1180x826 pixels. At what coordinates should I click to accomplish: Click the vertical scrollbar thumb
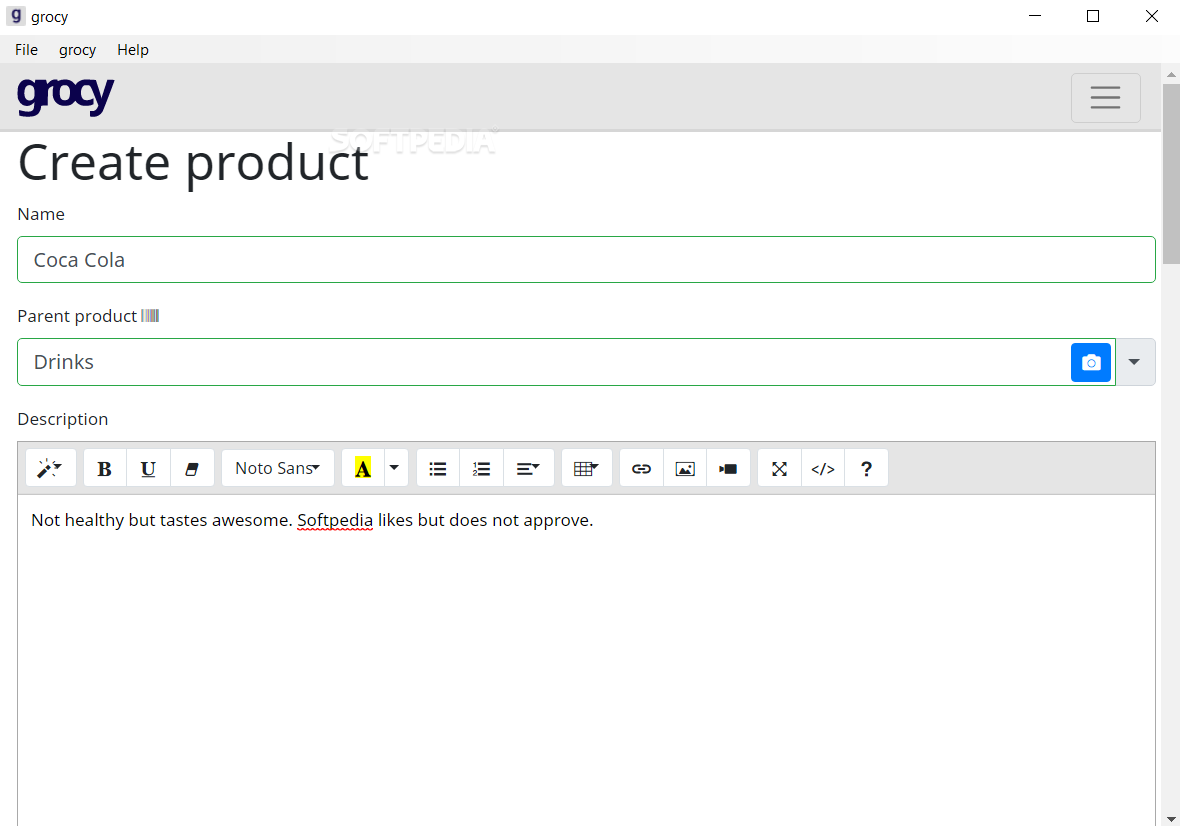1171,173
